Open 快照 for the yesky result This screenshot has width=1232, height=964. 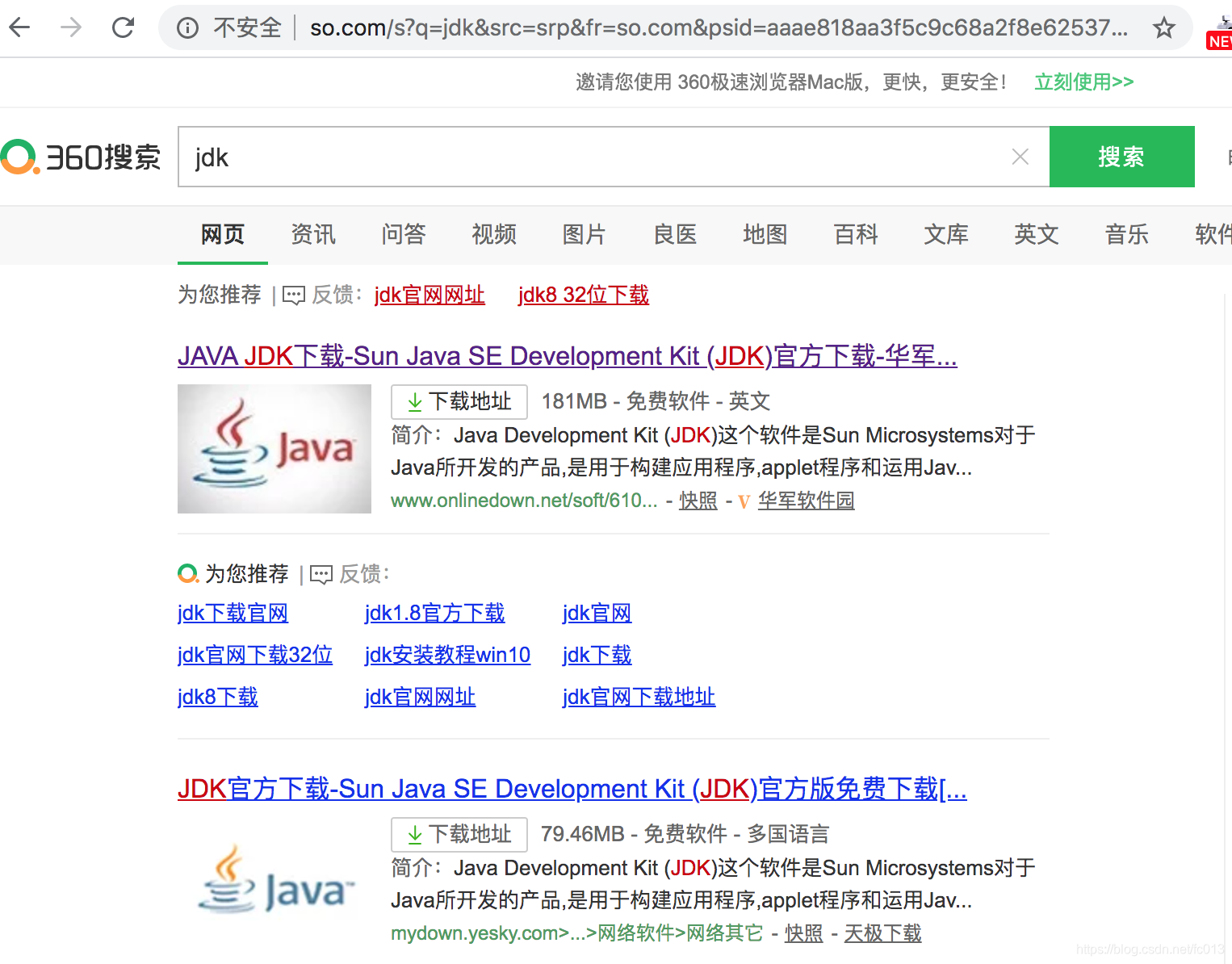tap(804, 933)
